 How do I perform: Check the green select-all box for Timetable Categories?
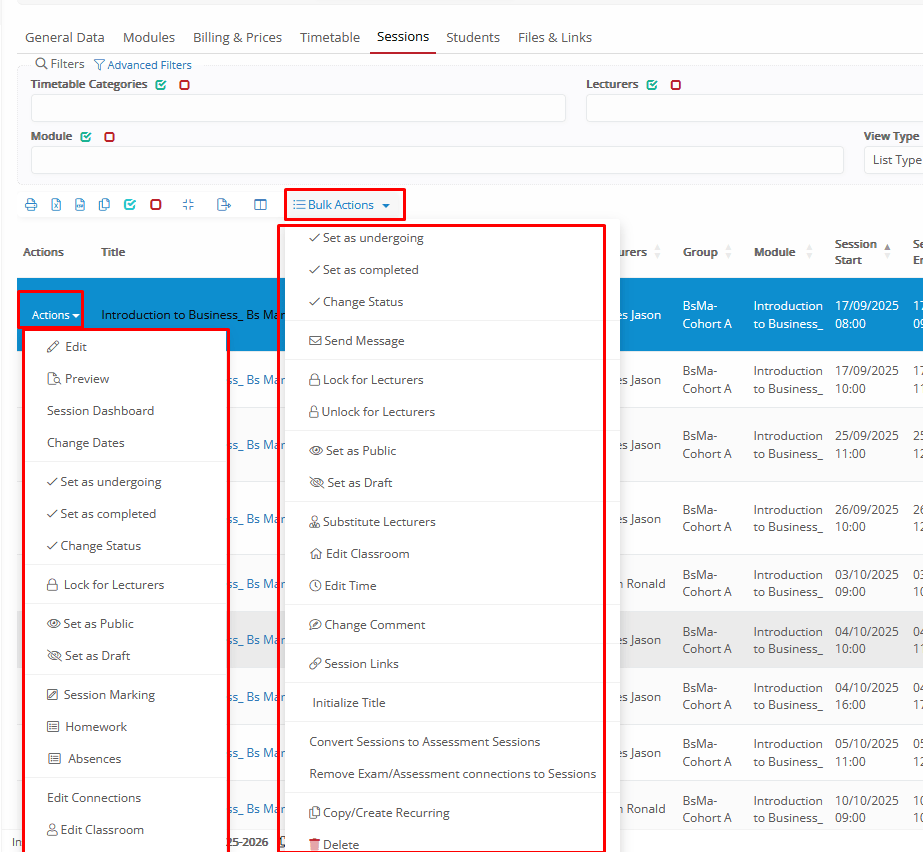coord(161,85)
